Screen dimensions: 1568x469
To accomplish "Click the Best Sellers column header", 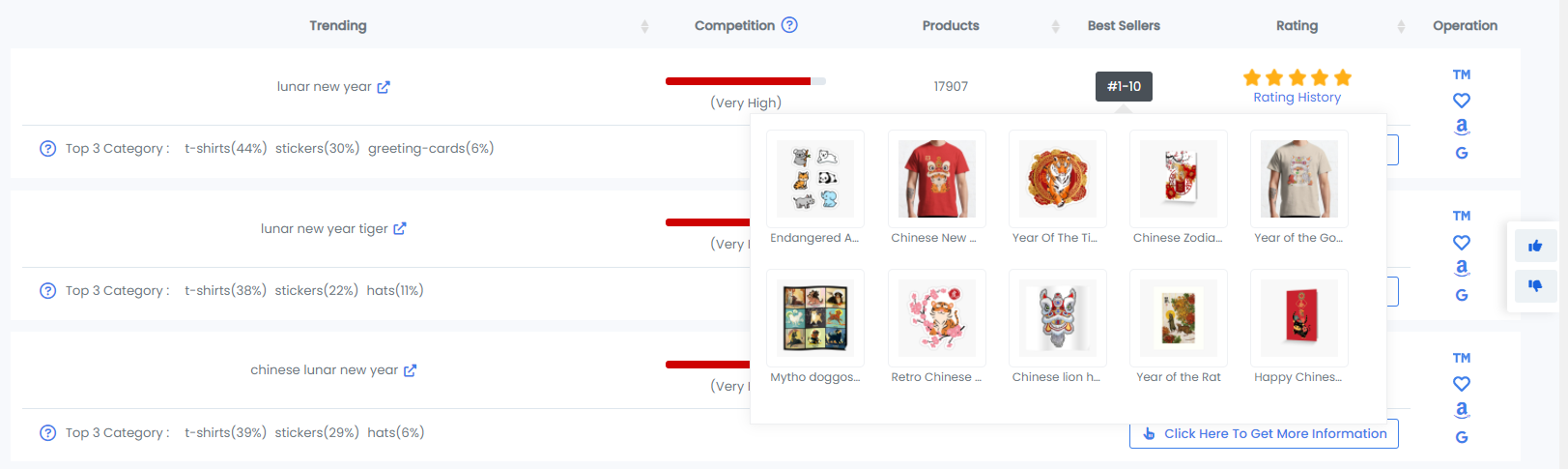I will coord(1124,26).
